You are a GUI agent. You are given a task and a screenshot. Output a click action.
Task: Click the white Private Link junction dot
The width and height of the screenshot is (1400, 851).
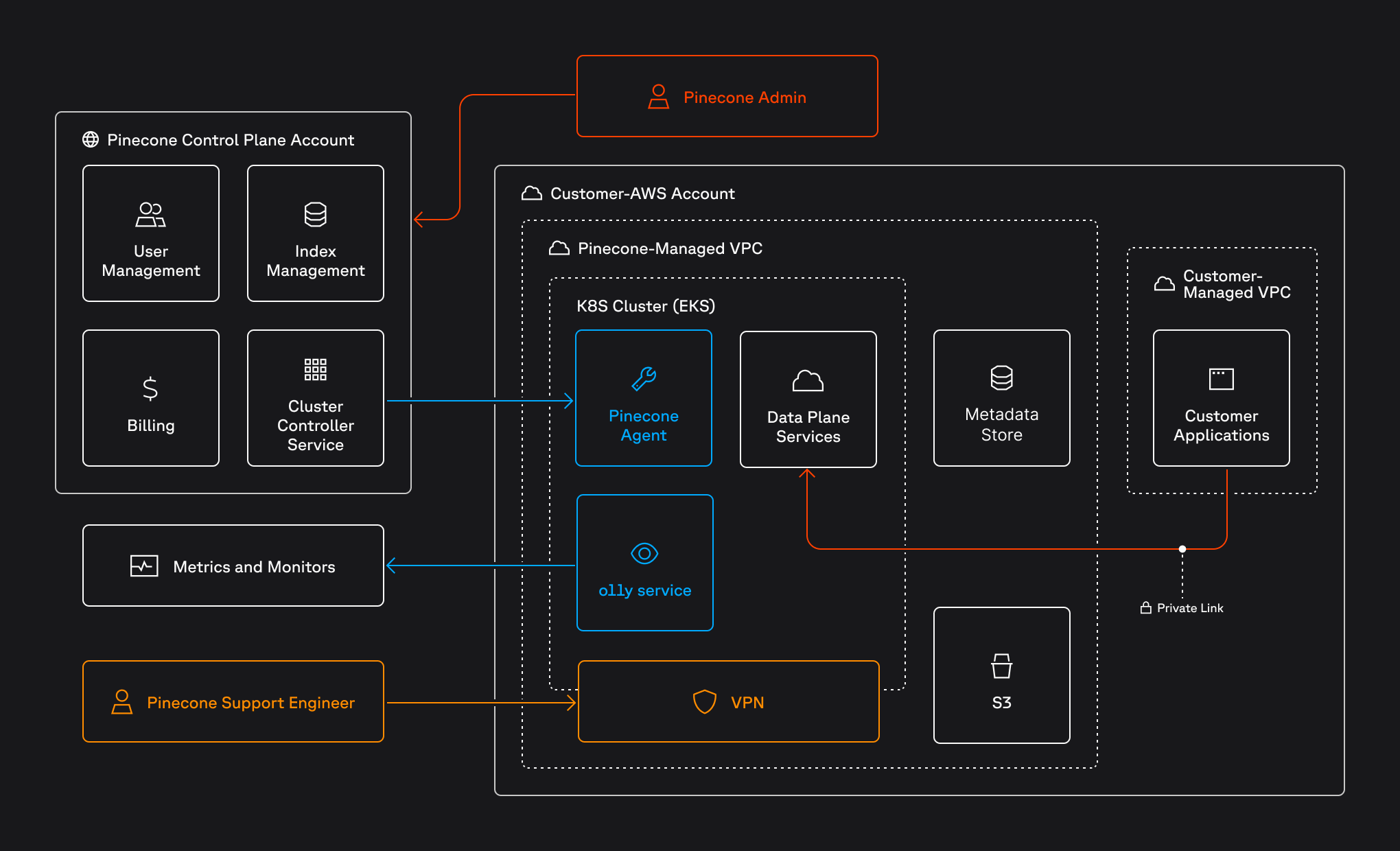tap(1182, 549)
